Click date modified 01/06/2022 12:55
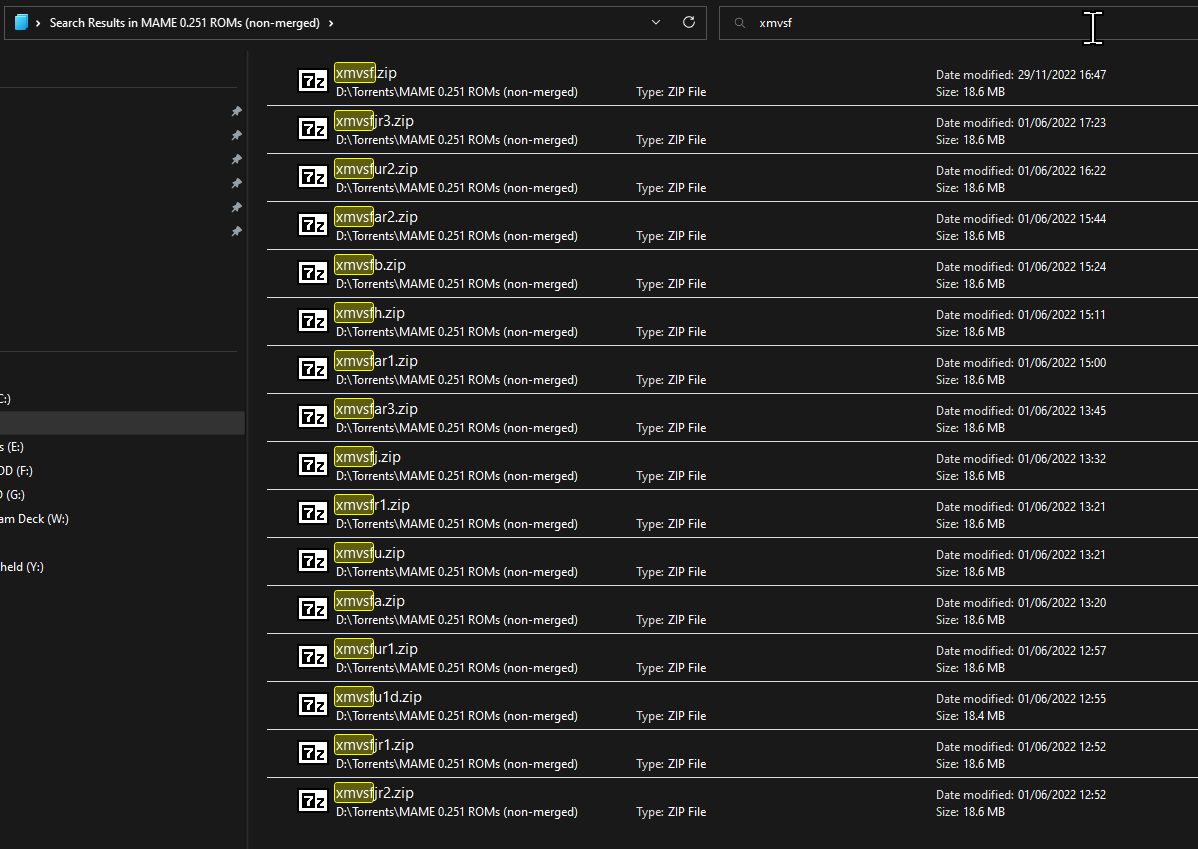The width and height of the screenshot is (1198, 849). (1021, 699)
